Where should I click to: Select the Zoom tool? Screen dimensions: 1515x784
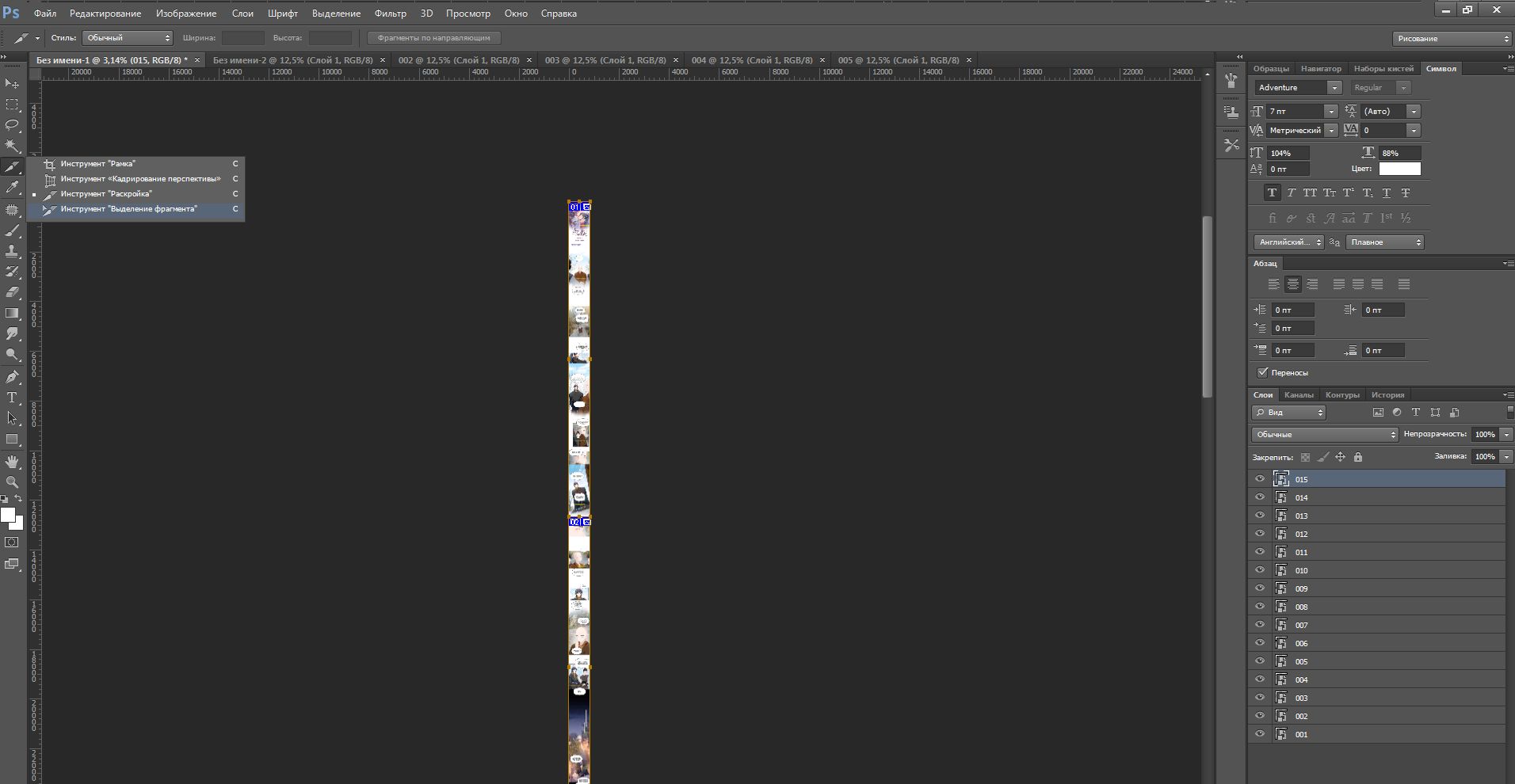[12, 481]
